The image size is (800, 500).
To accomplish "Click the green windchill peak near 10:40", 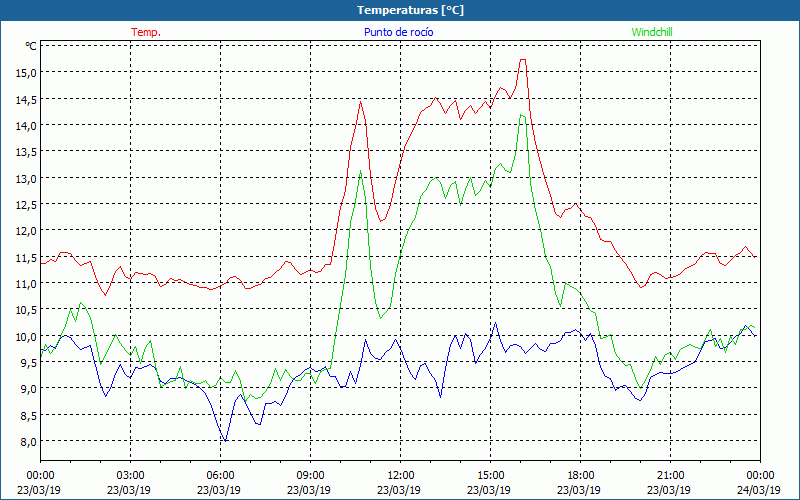I will click(x=361, y=171).
